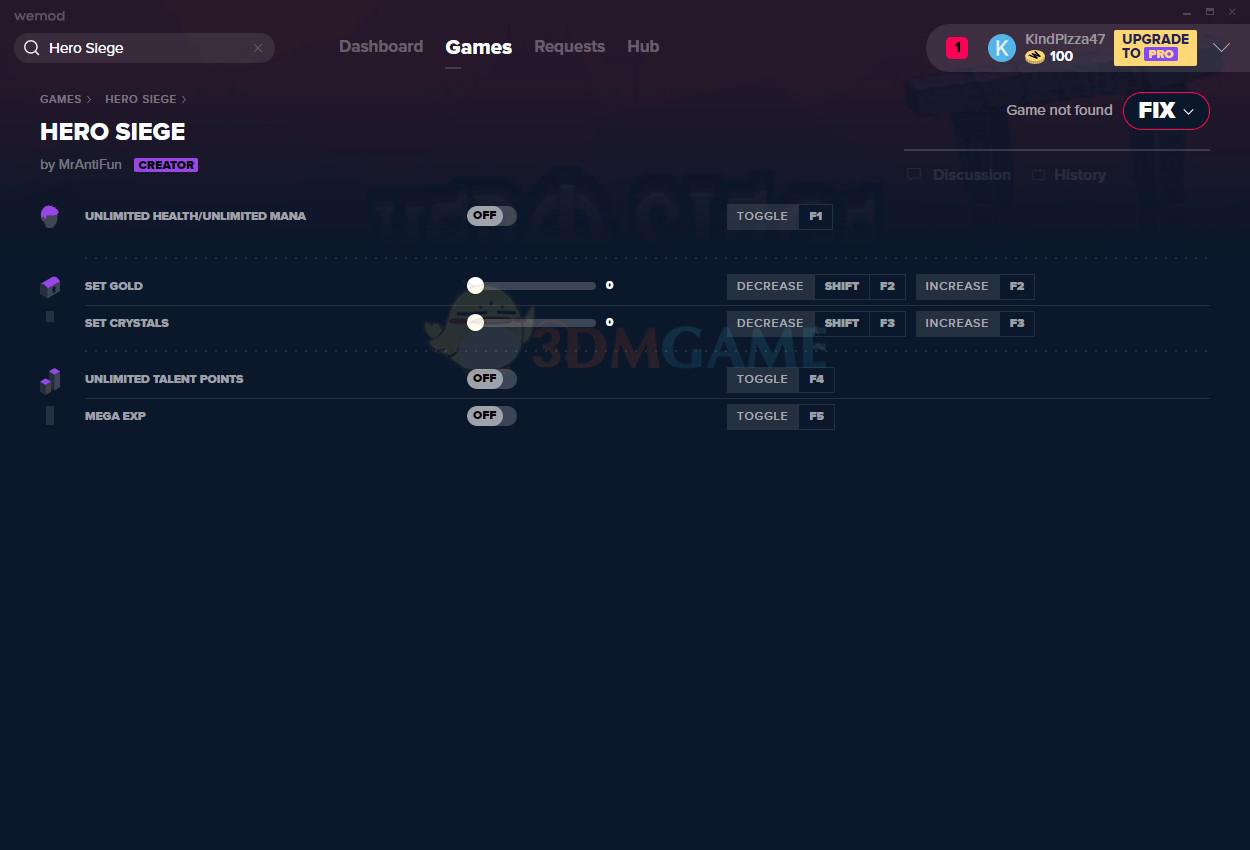Click the F4 hotkey box

817,379
